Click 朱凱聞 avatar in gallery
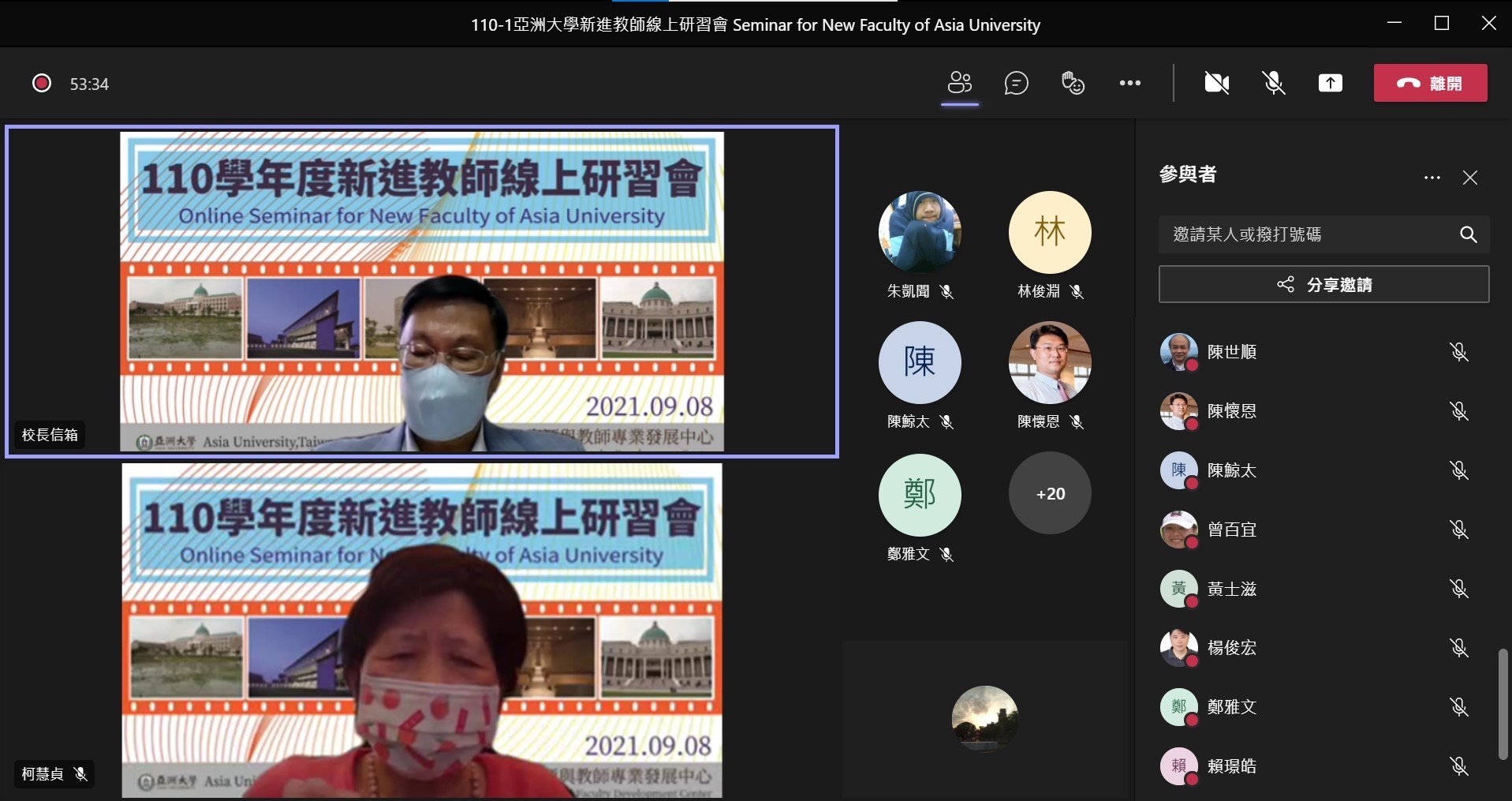 click(x=920, y=232)
